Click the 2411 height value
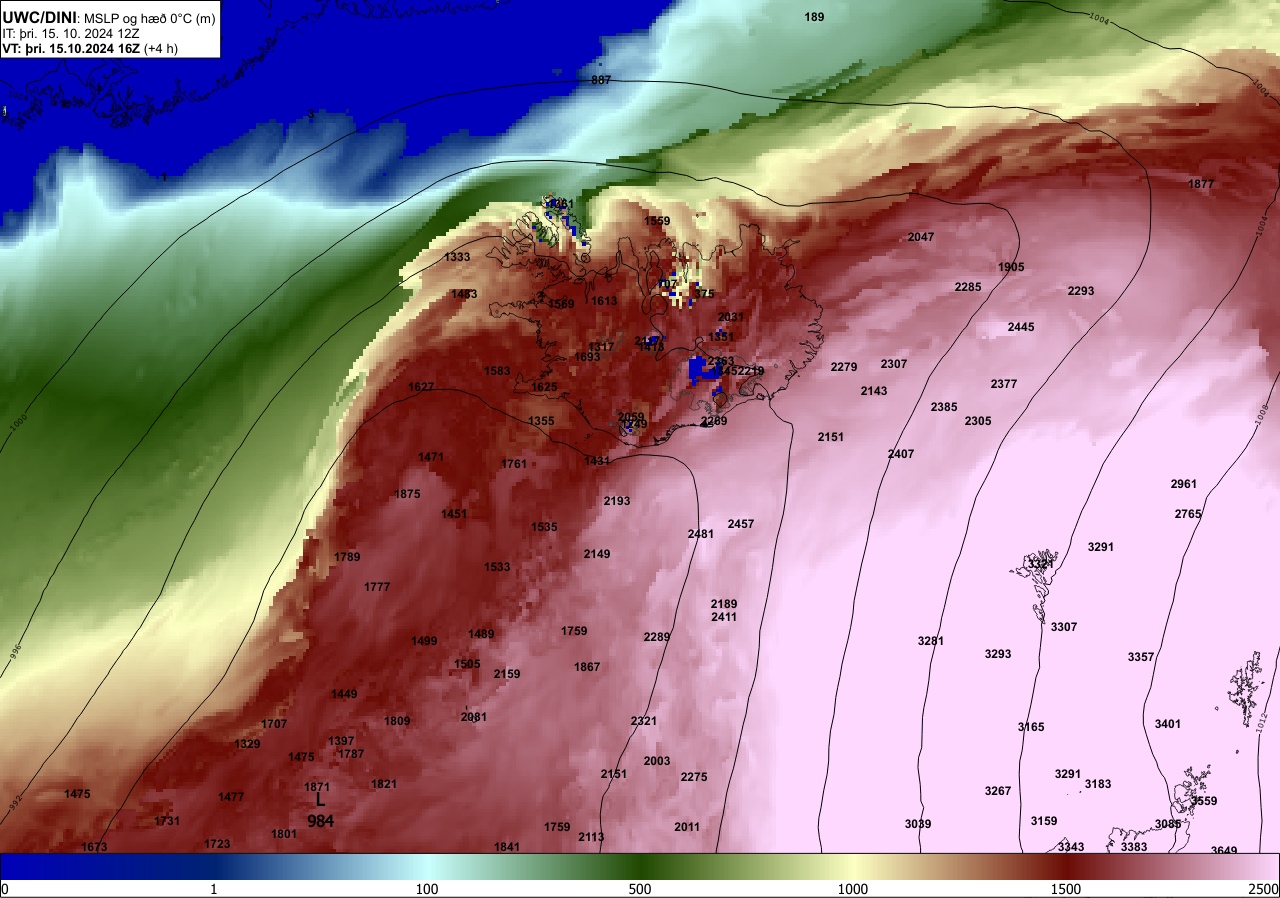The height and width of the screenshot is (898, 1280). click(x=724, y=617)
